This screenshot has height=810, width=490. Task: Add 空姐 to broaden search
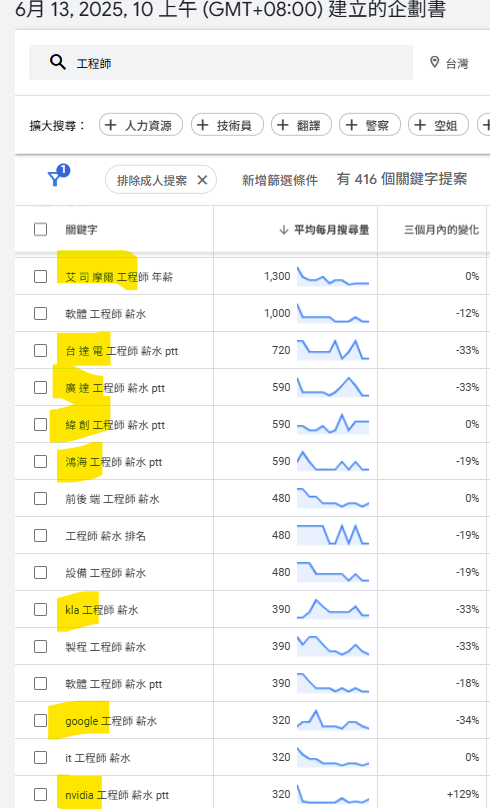click(438, 125)
